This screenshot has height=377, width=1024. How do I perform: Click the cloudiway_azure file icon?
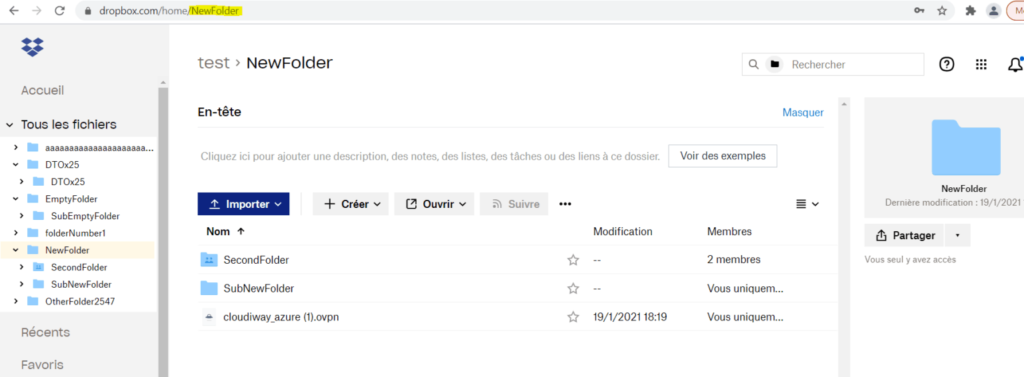coord(209,317)
